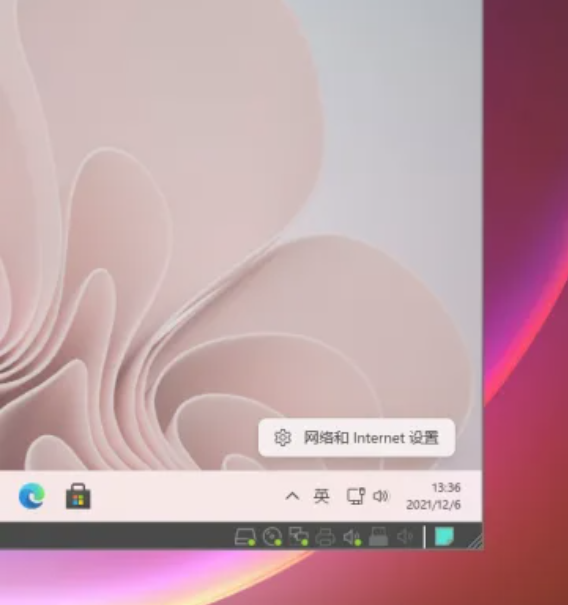The image size is (568, 605).
Task: Click the CD/DVD drive status icon
Action: [x=272, y=537]
